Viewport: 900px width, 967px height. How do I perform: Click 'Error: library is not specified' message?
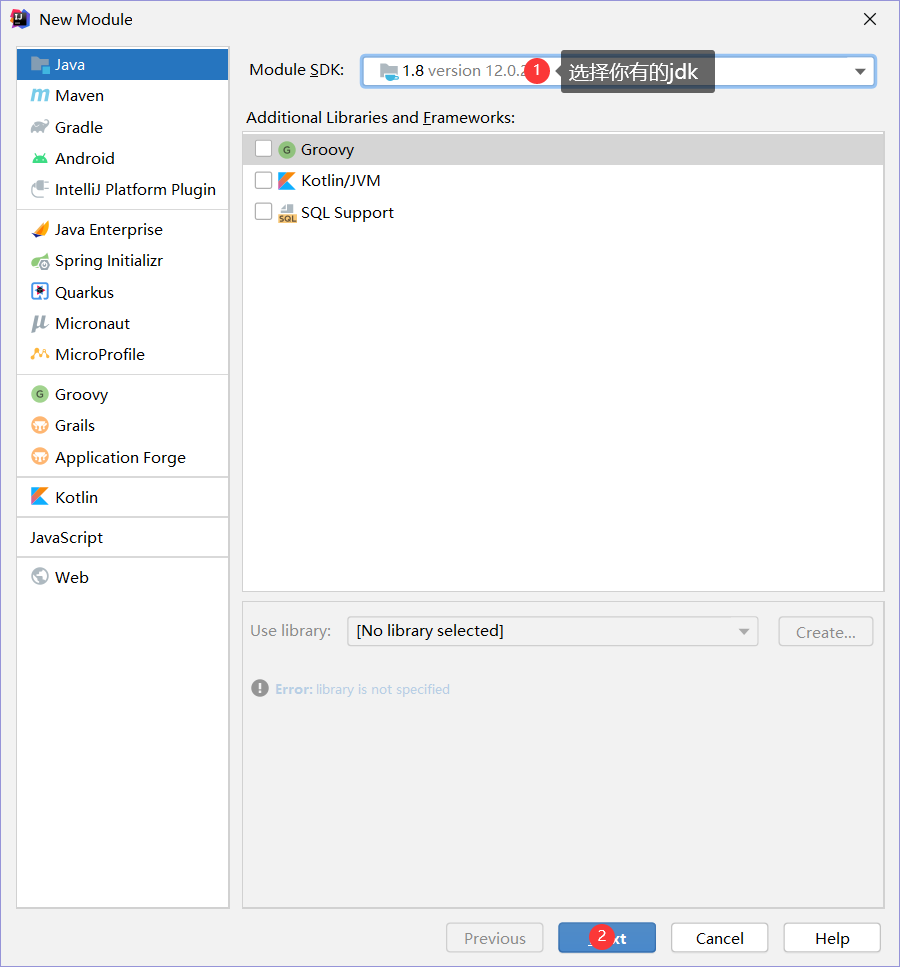coord(362,689)
